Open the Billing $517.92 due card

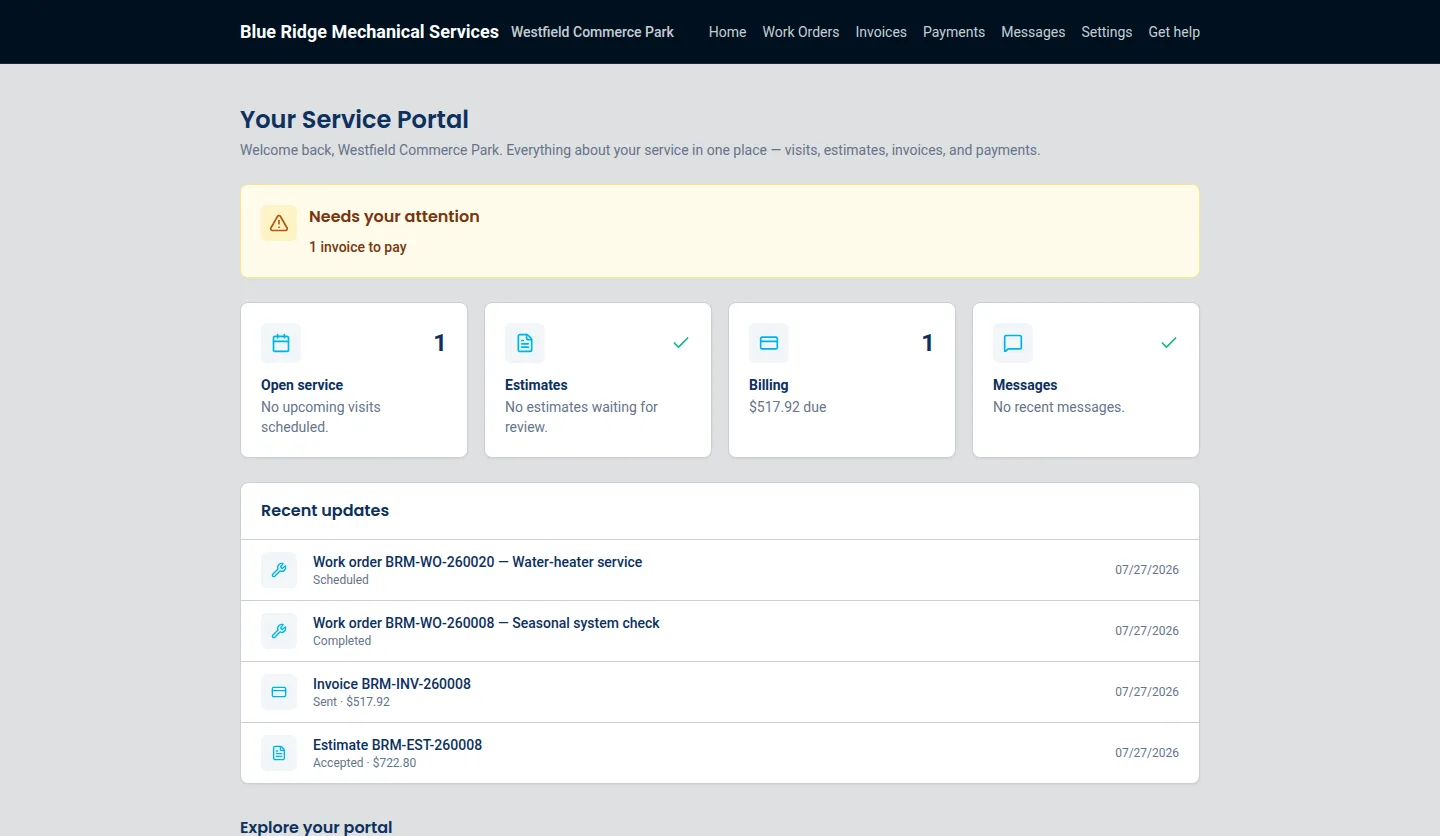tap(842, 380)
